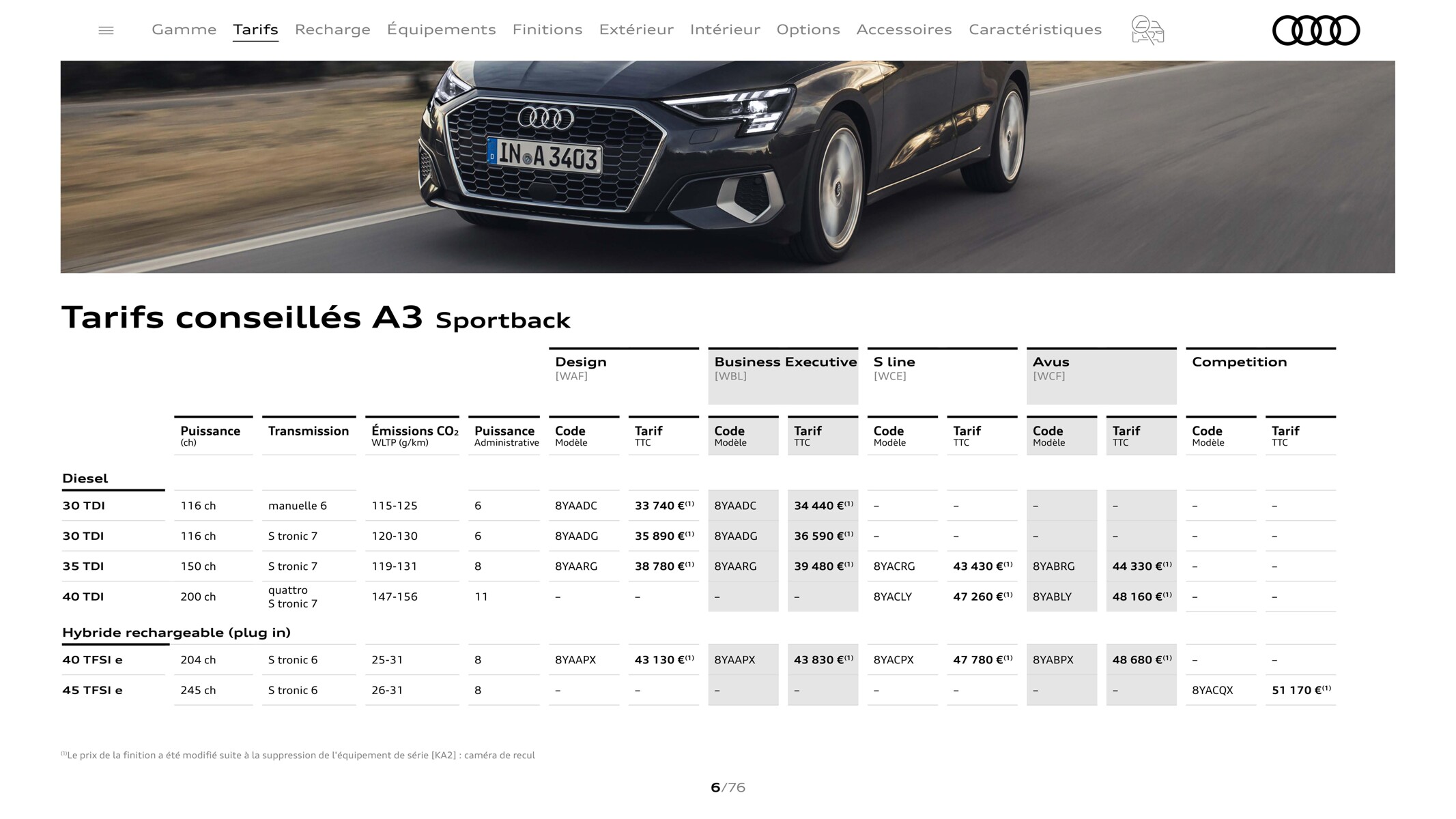The height and width of the screenshot is (819, 1456).
Task: Click the 35 890 € price
Action: click(664, 536)
